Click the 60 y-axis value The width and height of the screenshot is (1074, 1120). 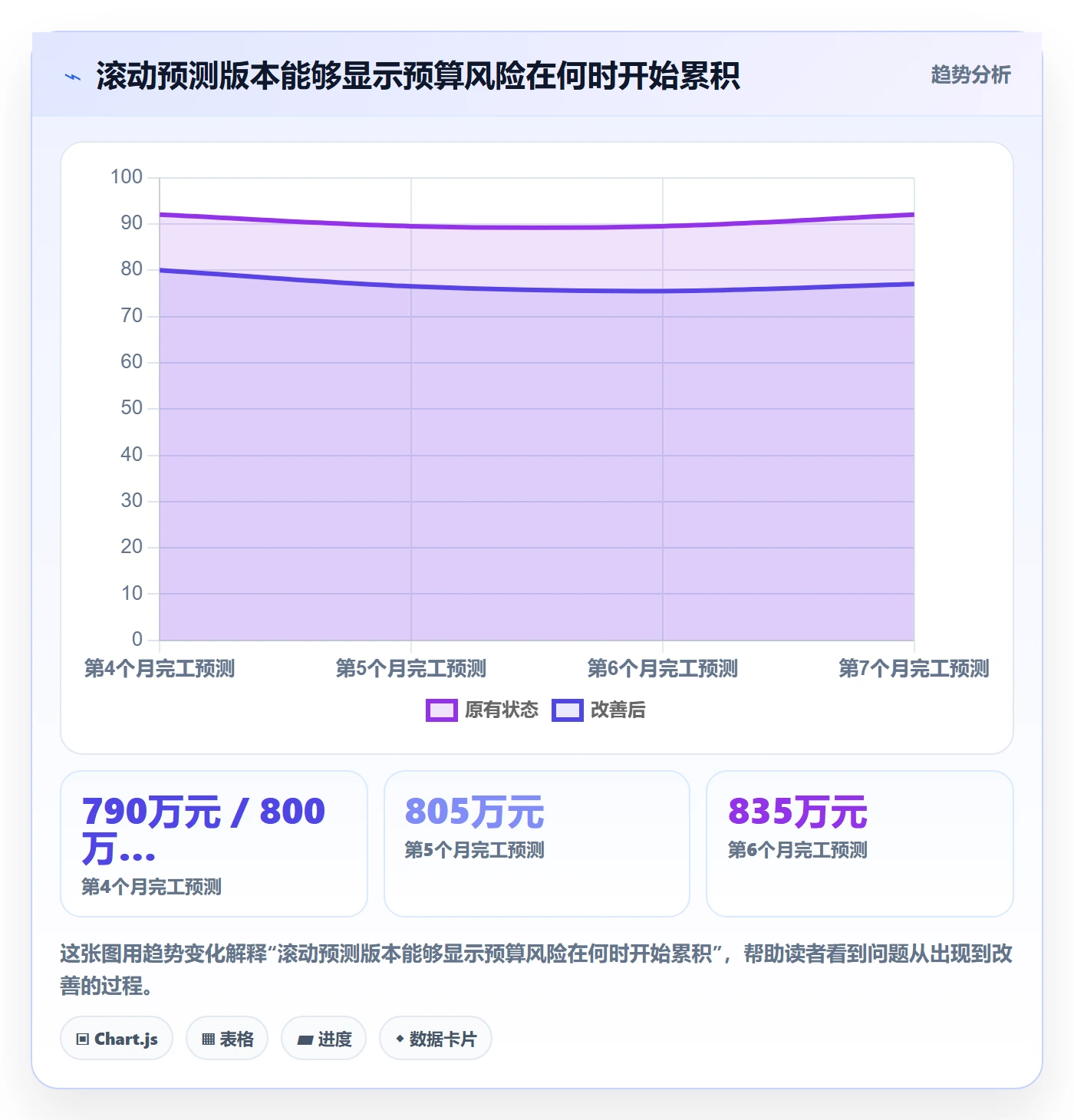[132, 362]
